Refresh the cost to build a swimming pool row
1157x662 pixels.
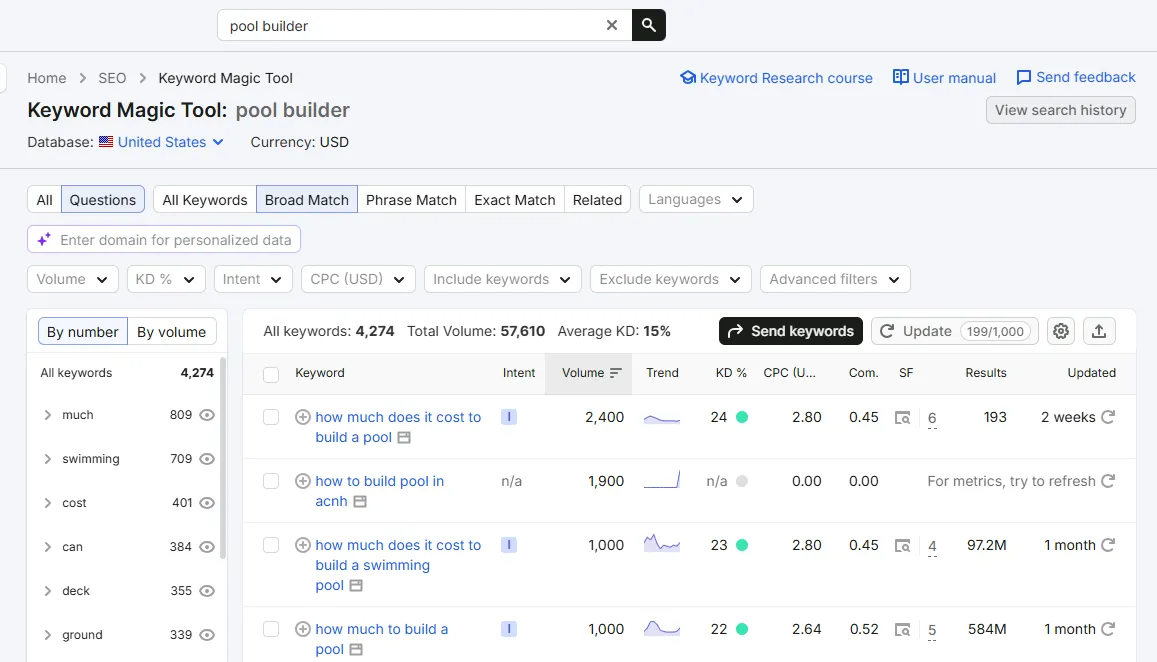[1108, 545]
